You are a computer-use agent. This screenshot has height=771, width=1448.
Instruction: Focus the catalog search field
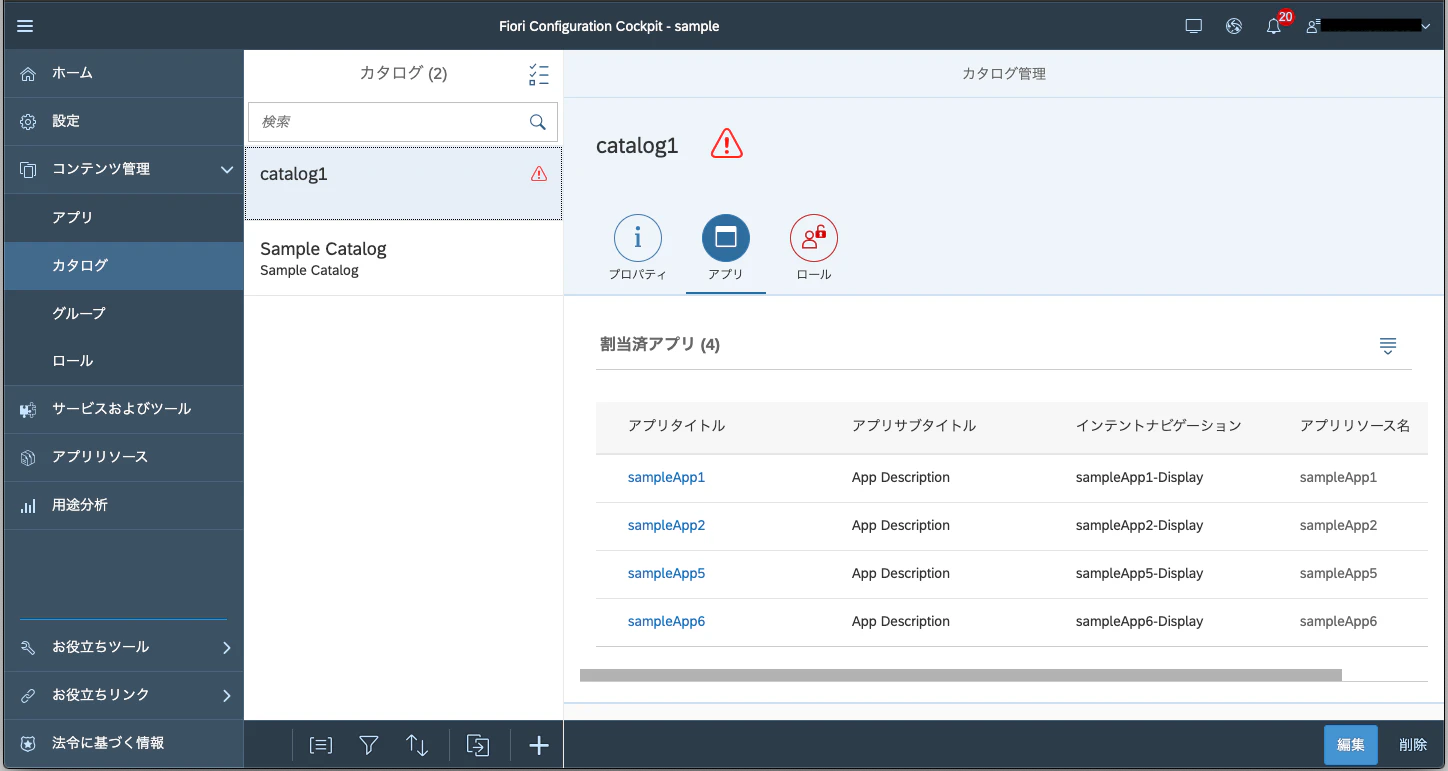[402, 122]
